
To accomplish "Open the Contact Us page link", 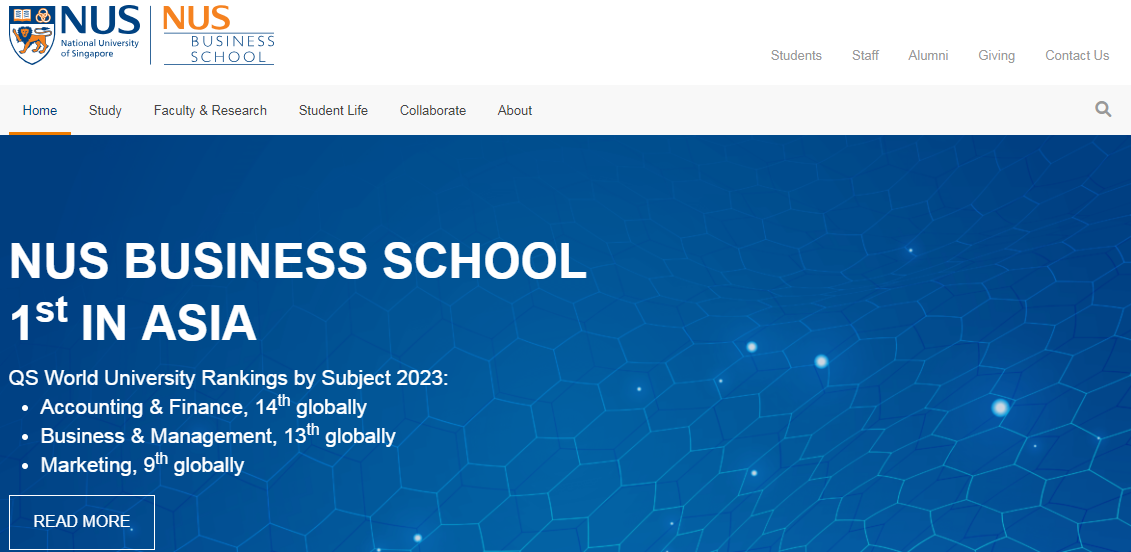I will click(x=1077, y=56).
